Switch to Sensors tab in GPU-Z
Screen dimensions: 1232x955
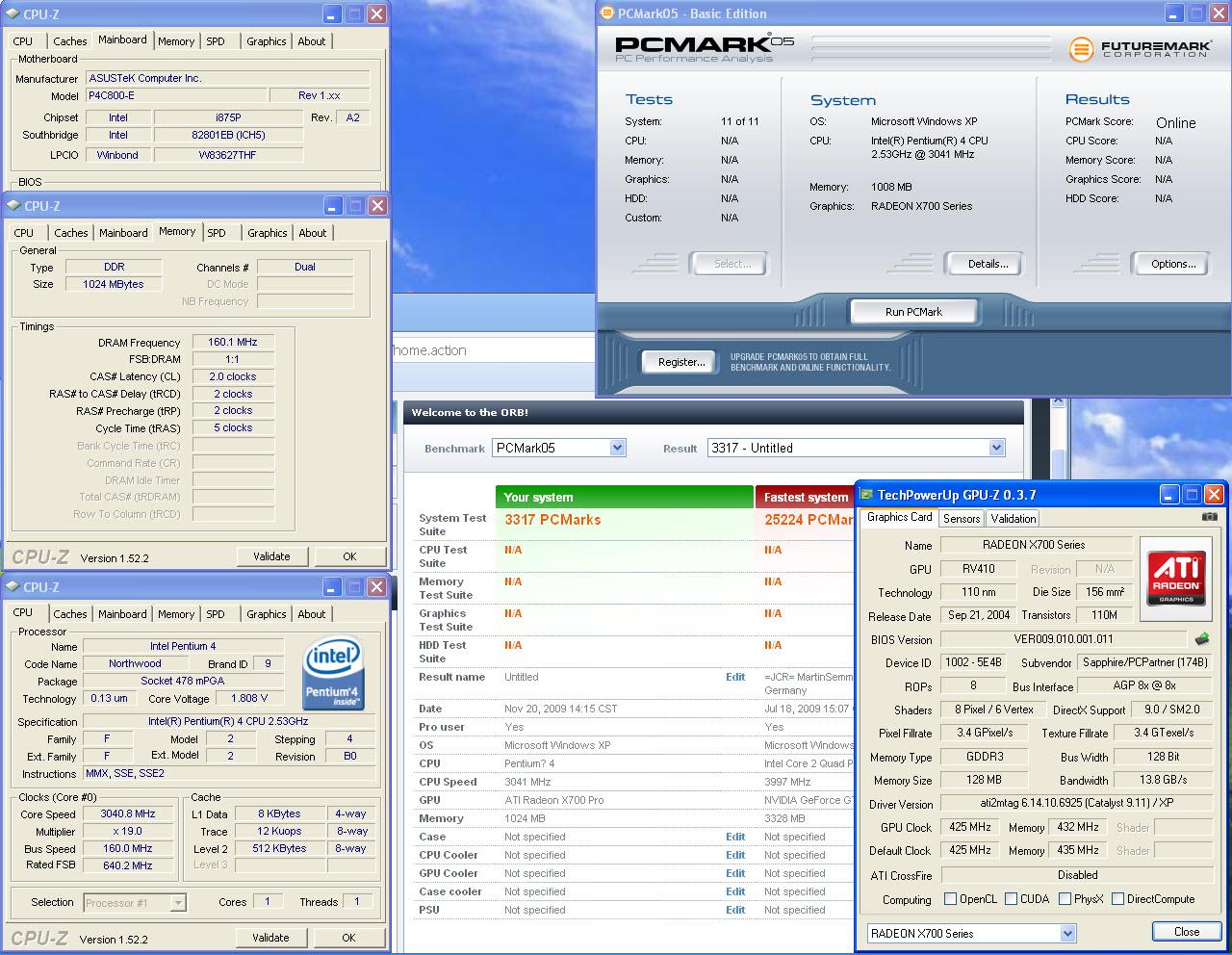click(x=962, y=518)
